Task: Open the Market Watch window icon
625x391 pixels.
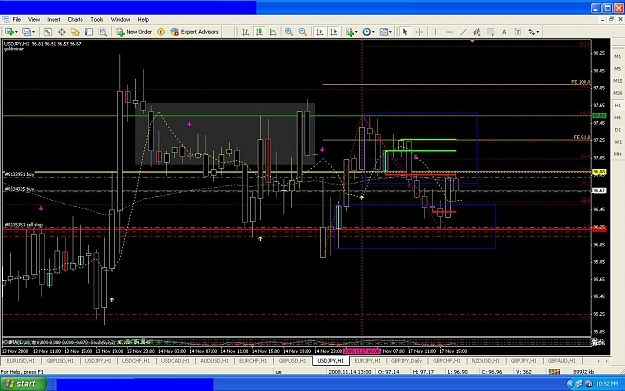Action: (x=48, y=32)
